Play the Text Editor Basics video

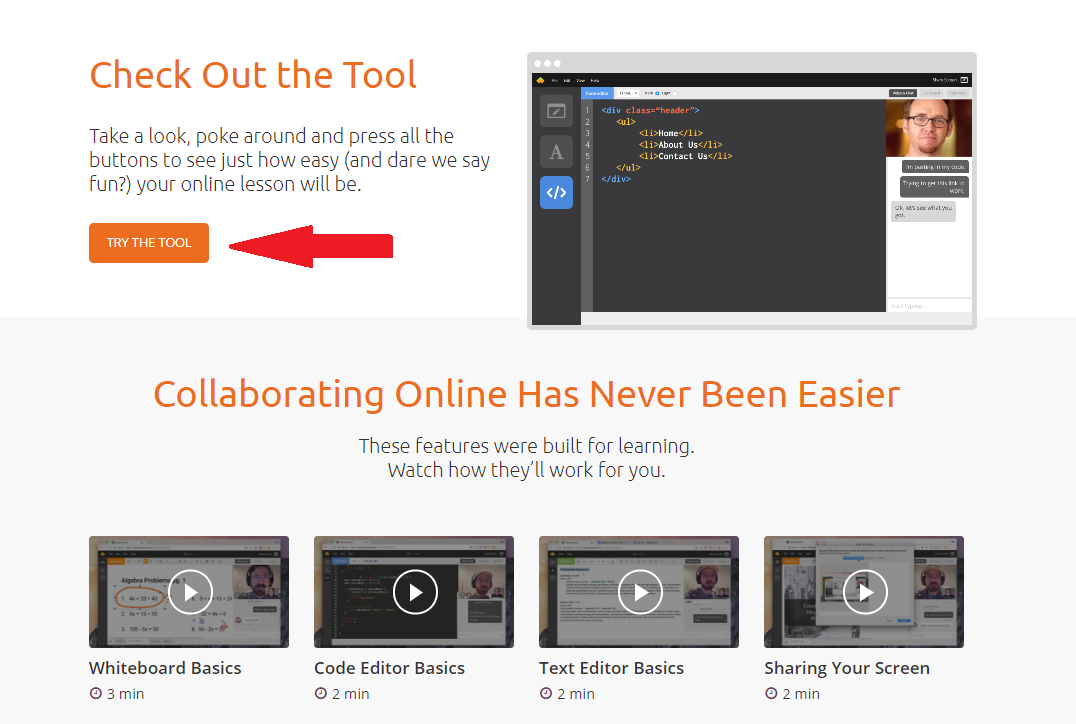(639, 592)
